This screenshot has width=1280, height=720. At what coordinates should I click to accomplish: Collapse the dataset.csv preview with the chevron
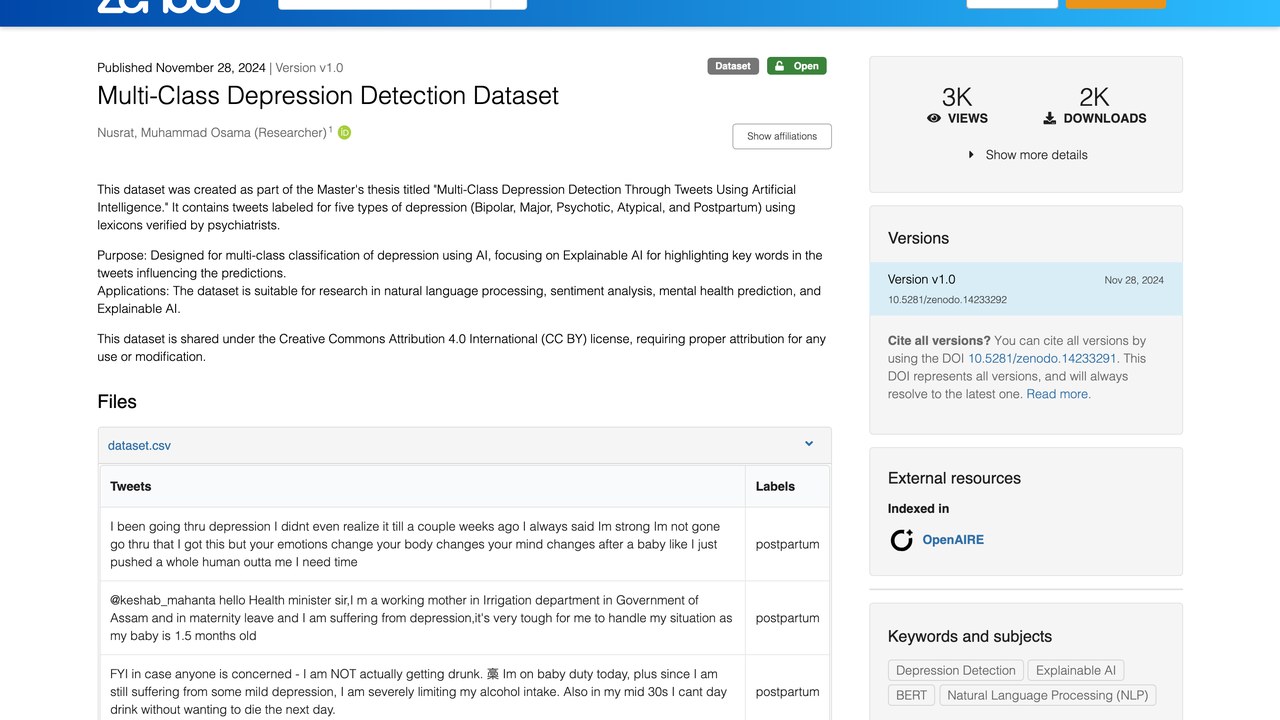[x=809, y=444]
